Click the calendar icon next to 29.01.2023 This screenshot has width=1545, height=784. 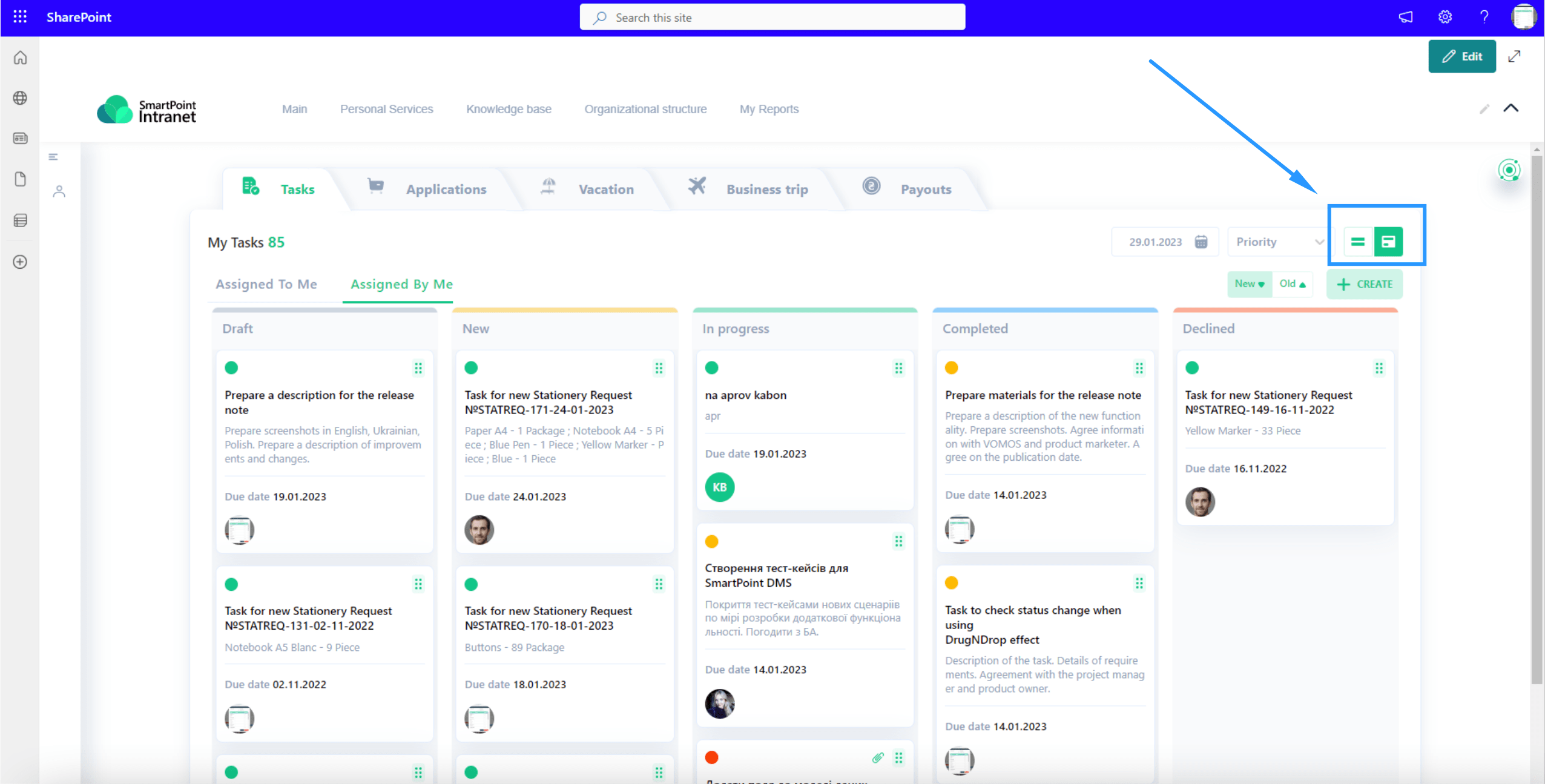(x=1201, y=242)
